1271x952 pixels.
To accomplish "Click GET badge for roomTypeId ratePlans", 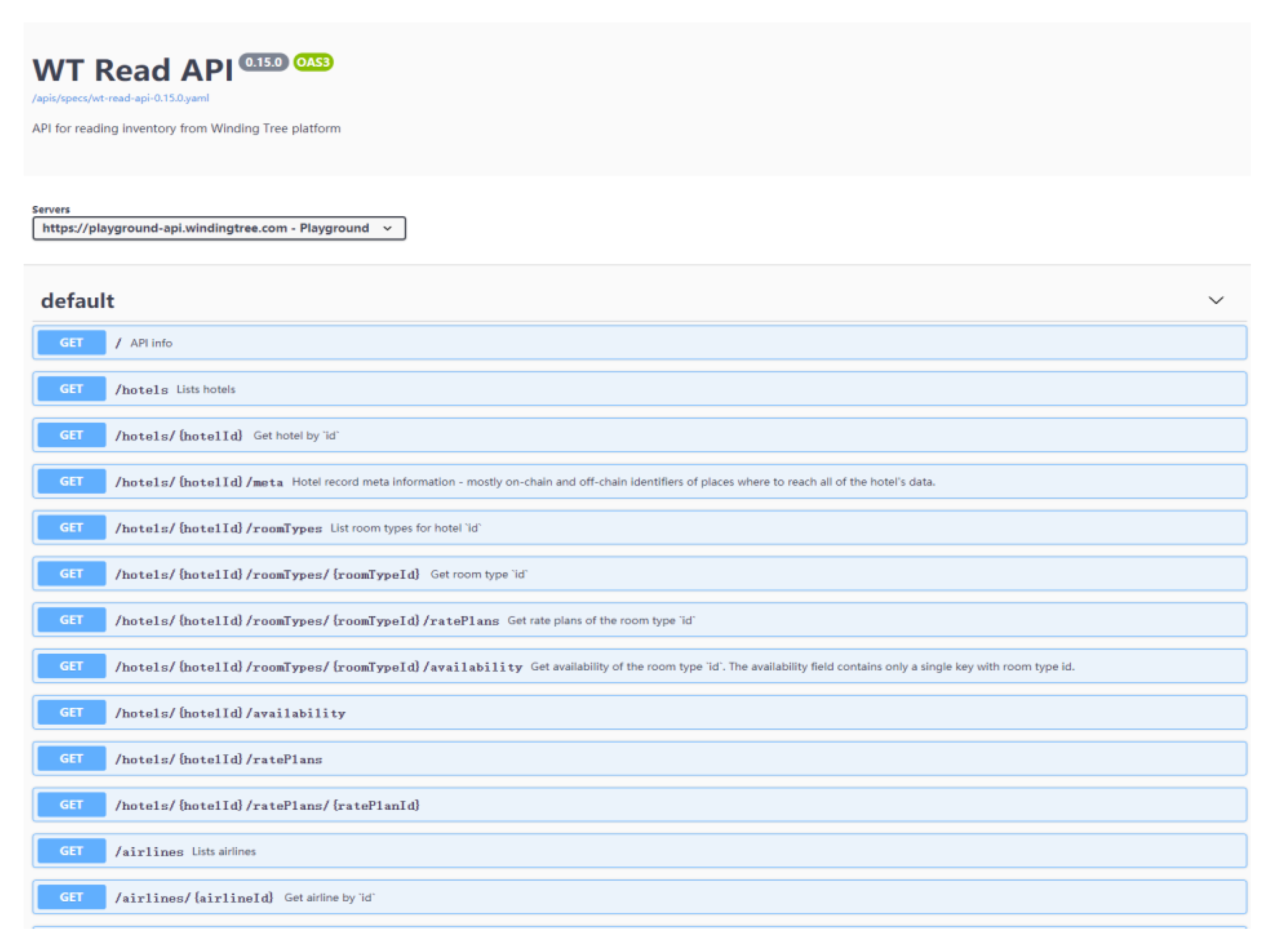I will click(x=71, y=621).
